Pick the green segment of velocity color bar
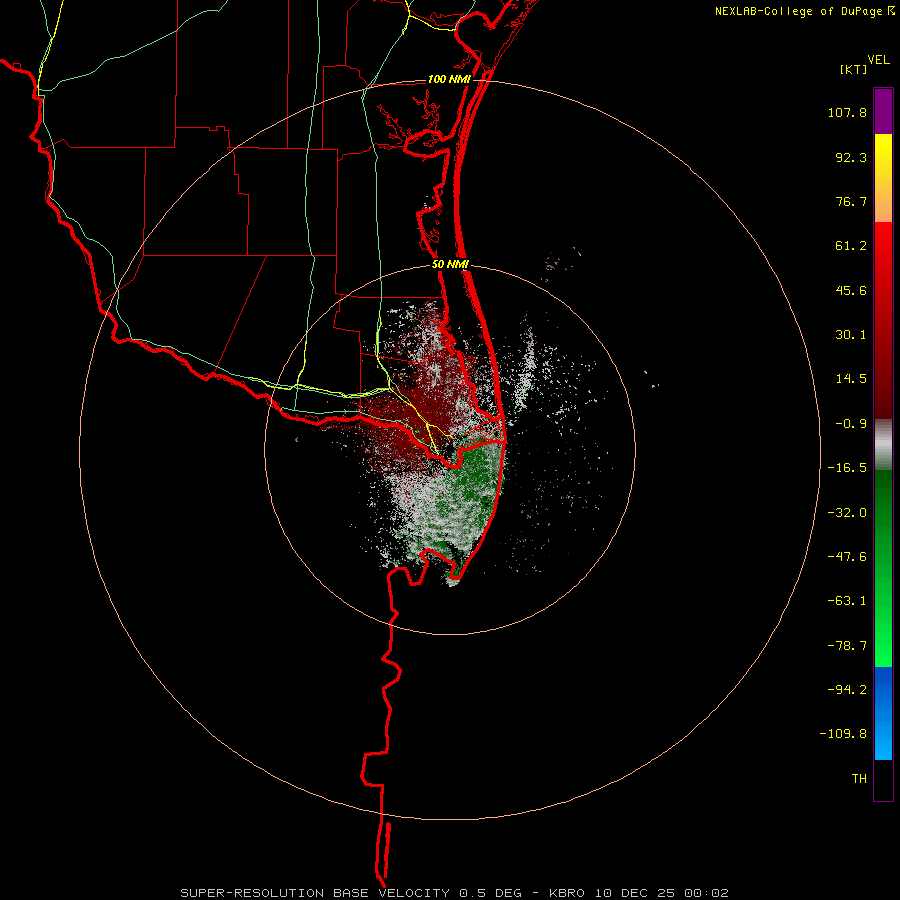900x900 pixels. coord(883,568)
